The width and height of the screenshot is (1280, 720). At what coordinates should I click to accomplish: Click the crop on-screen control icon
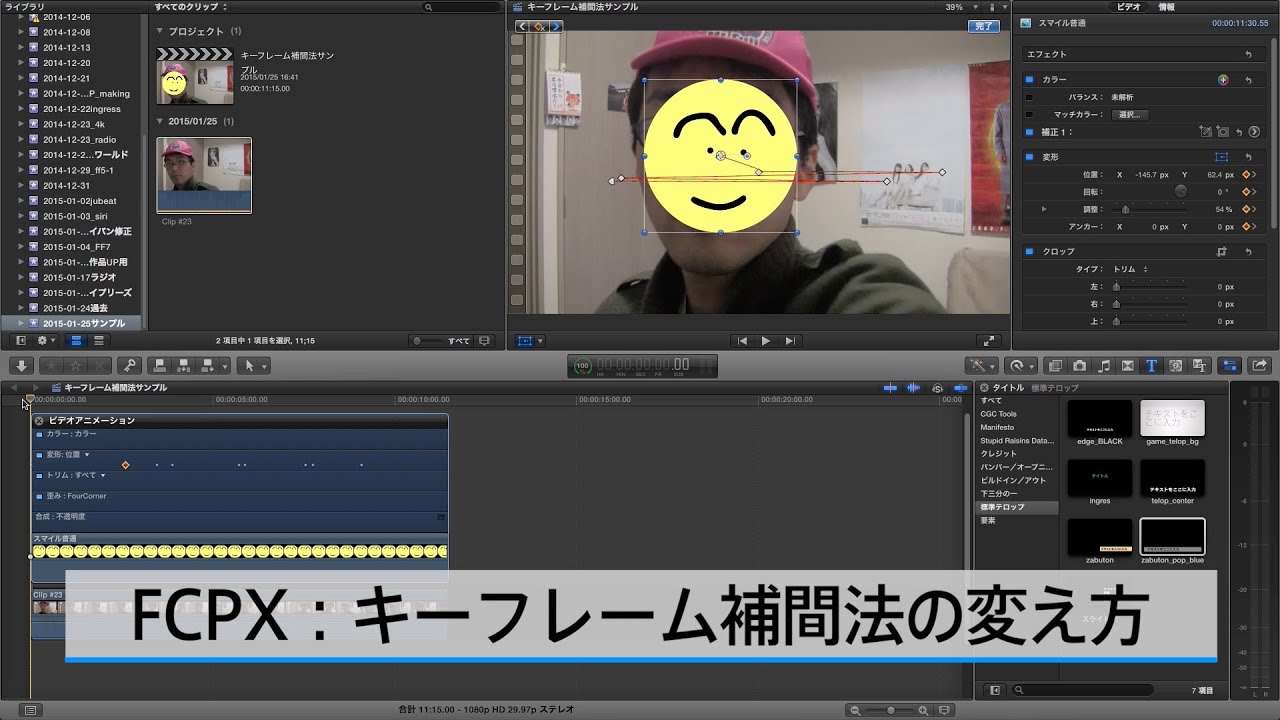click(1221, 252)
